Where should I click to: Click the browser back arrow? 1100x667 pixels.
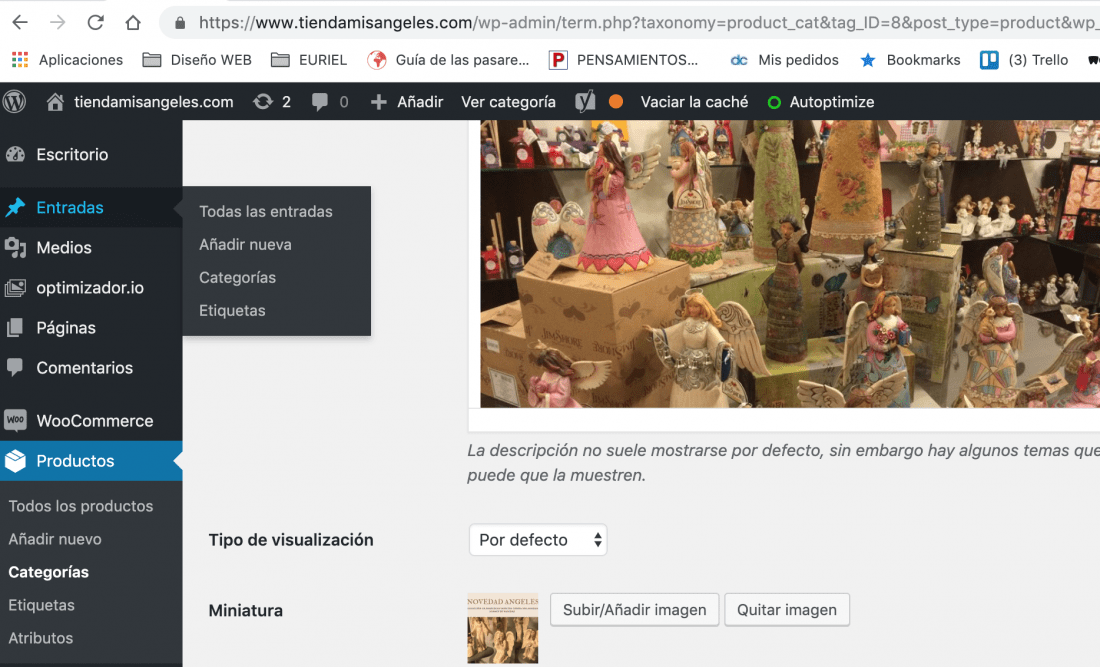pyautogui.click(x=20, y=22)
